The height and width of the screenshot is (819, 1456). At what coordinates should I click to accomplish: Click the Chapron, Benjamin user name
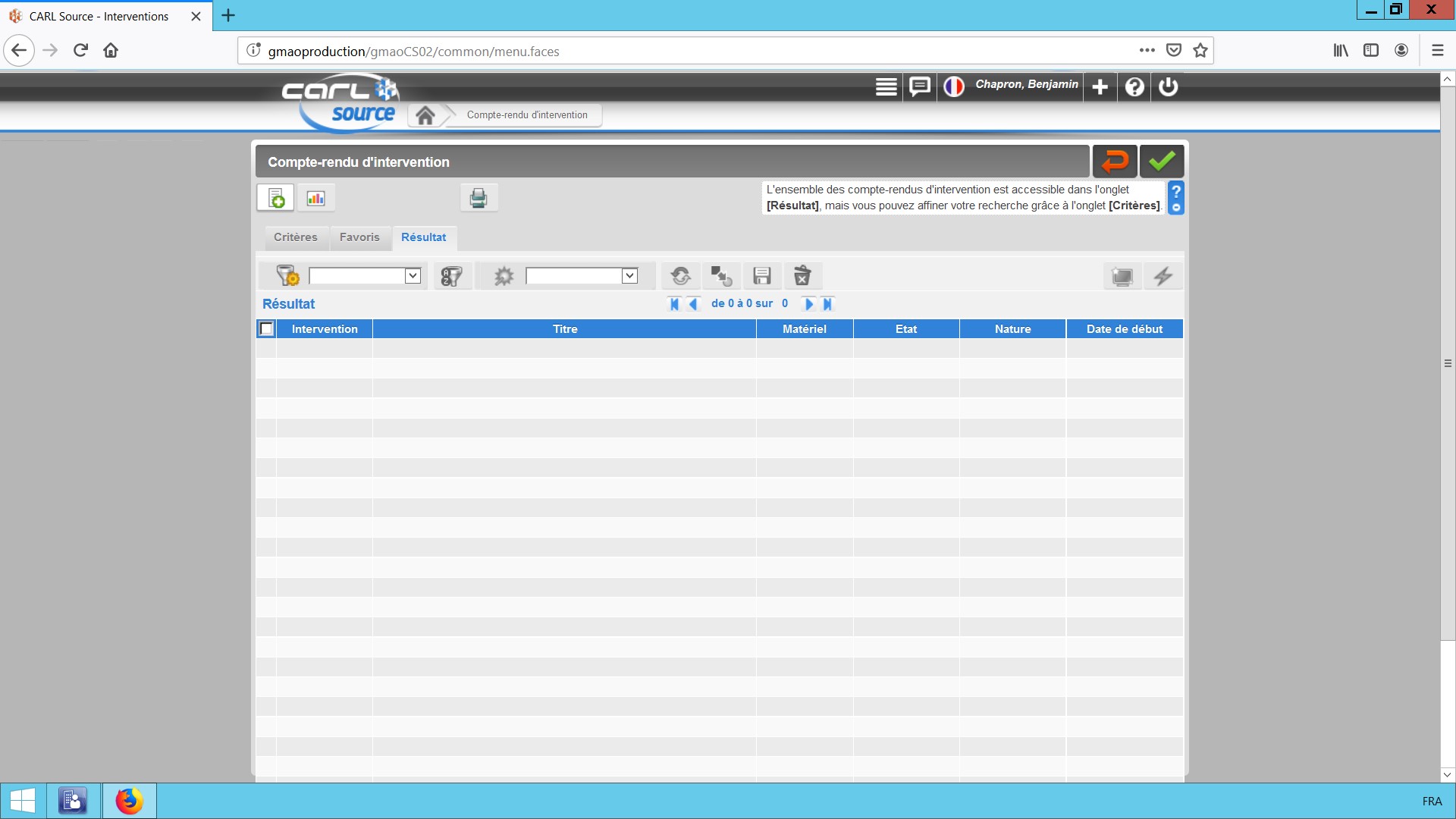tap(1026, 84)
